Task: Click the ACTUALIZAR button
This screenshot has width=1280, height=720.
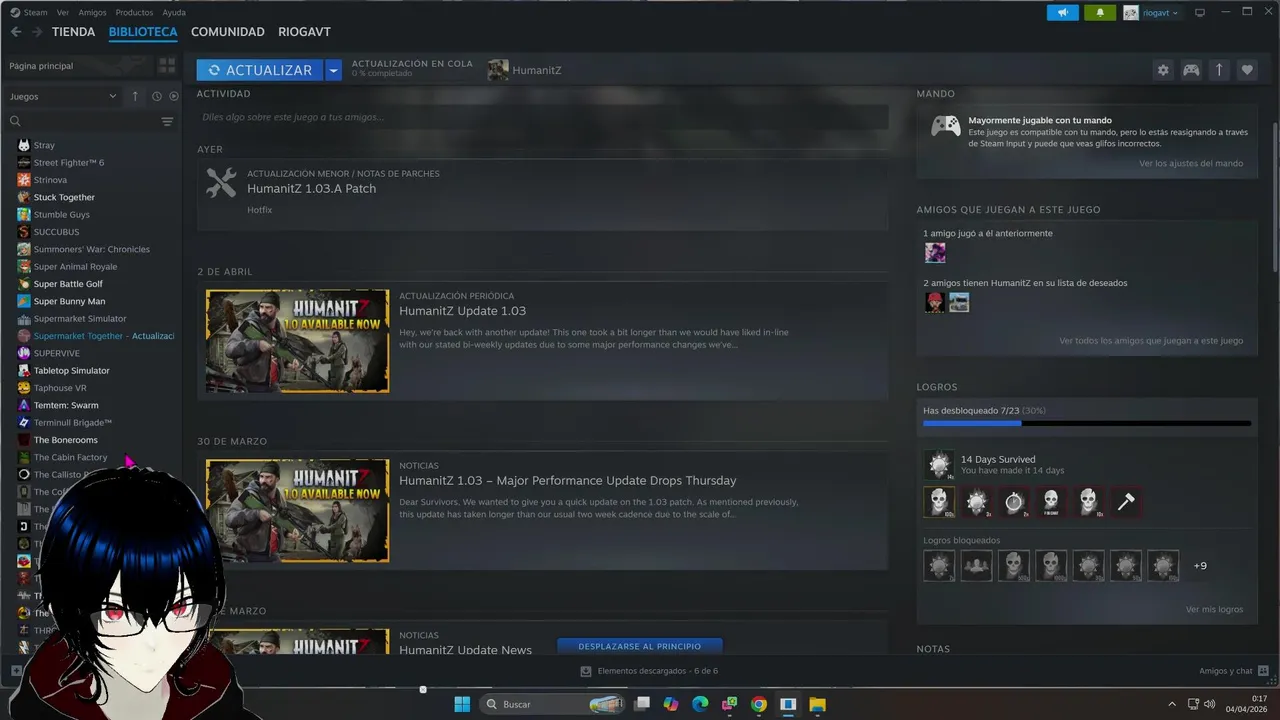Action: 260,70
